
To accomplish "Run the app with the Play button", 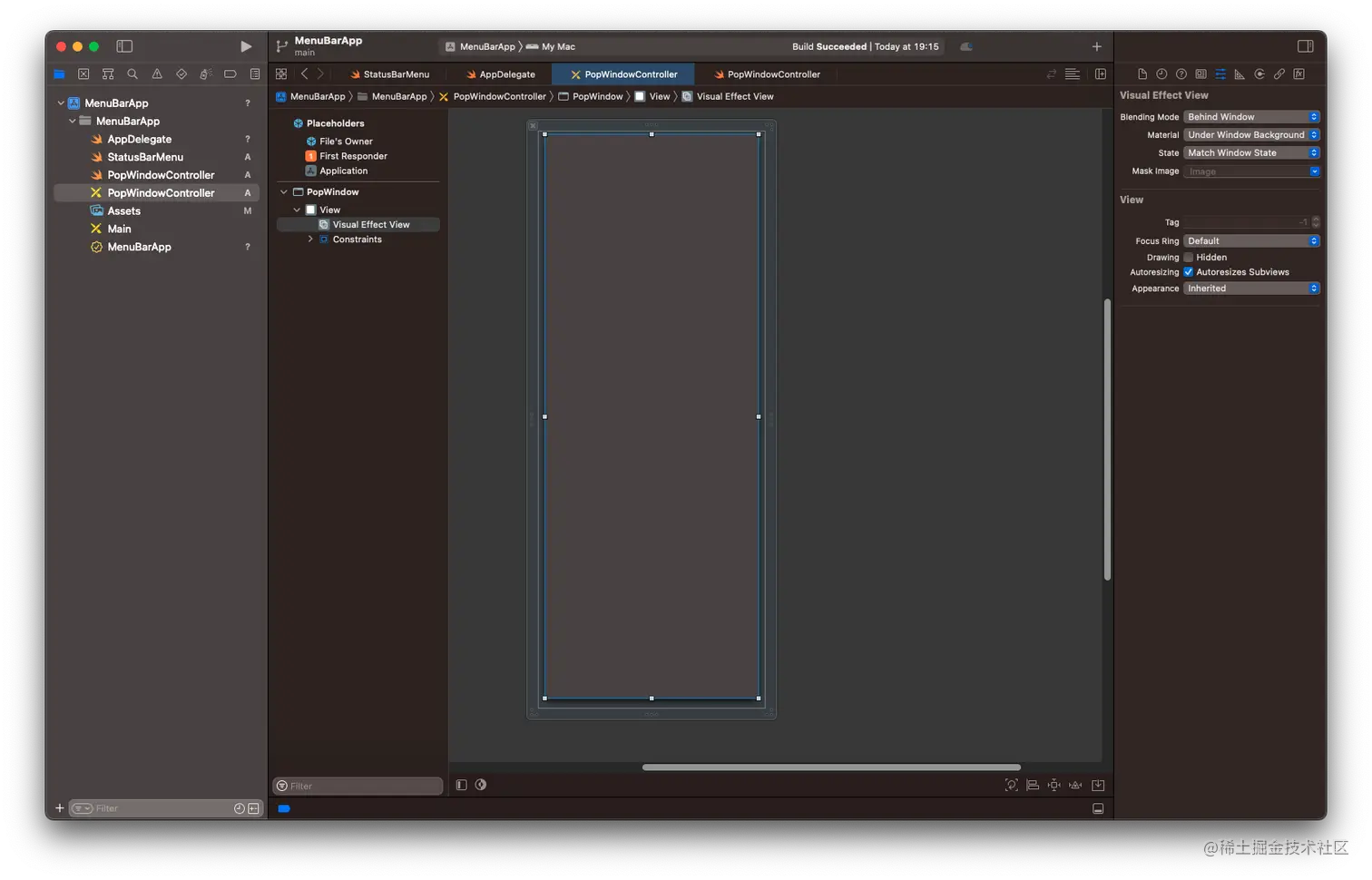I will pyautogui.click(x=246, y=46).
